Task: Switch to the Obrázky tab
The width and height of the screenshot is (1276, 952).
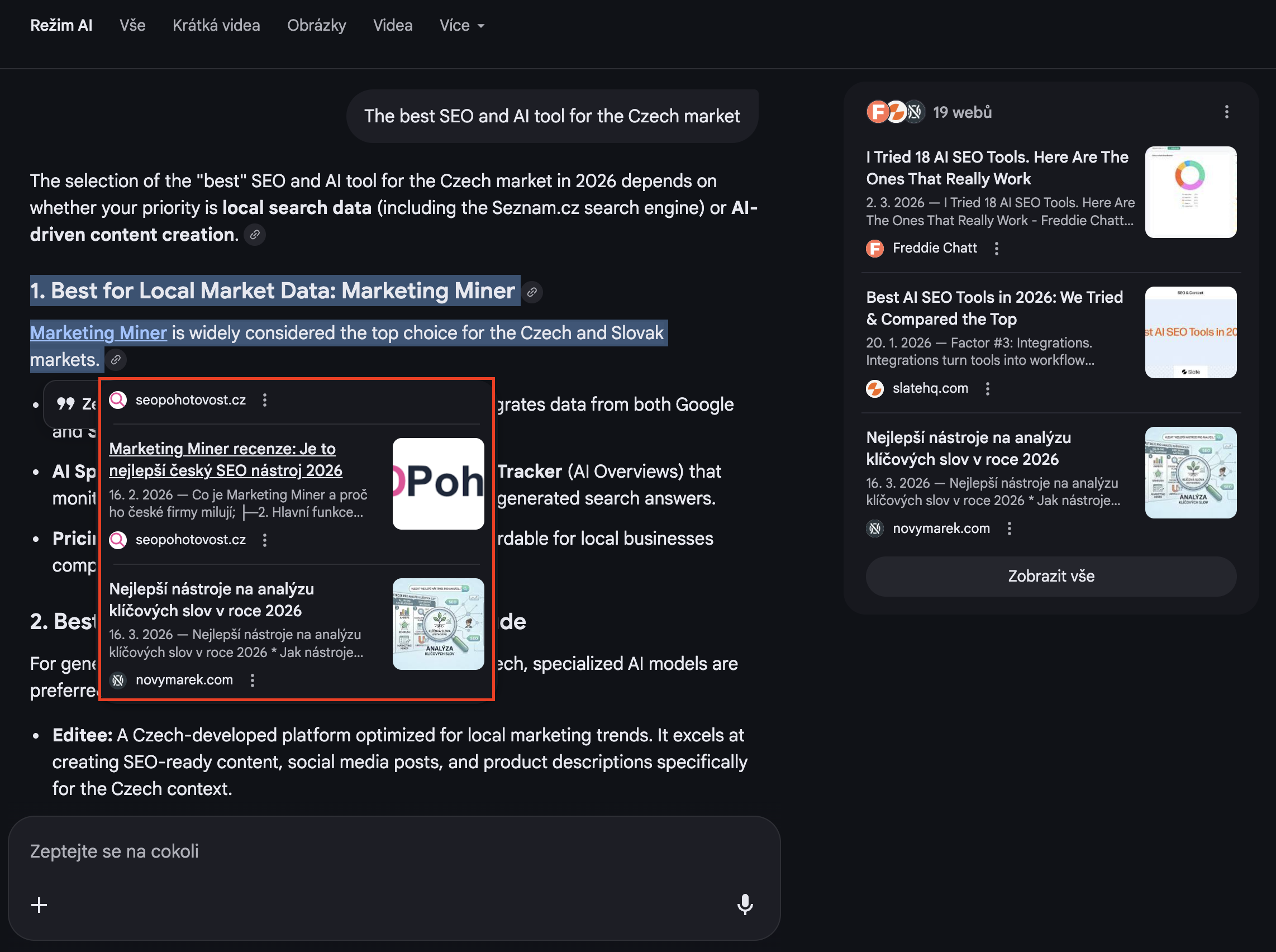Action: tap(316, 25)
